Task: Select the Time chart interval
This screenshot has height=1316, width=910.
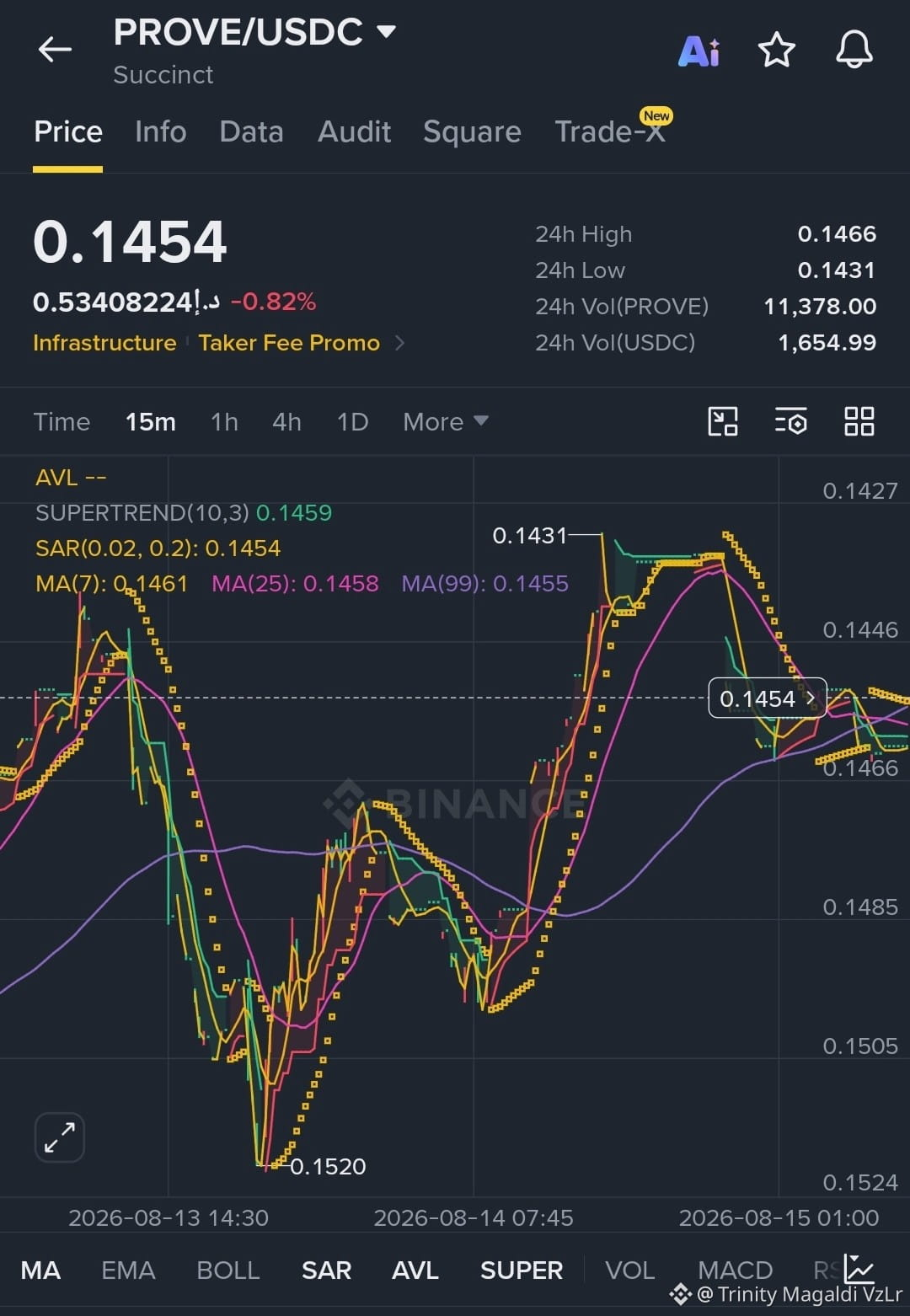Action: (x=62, y=421)
